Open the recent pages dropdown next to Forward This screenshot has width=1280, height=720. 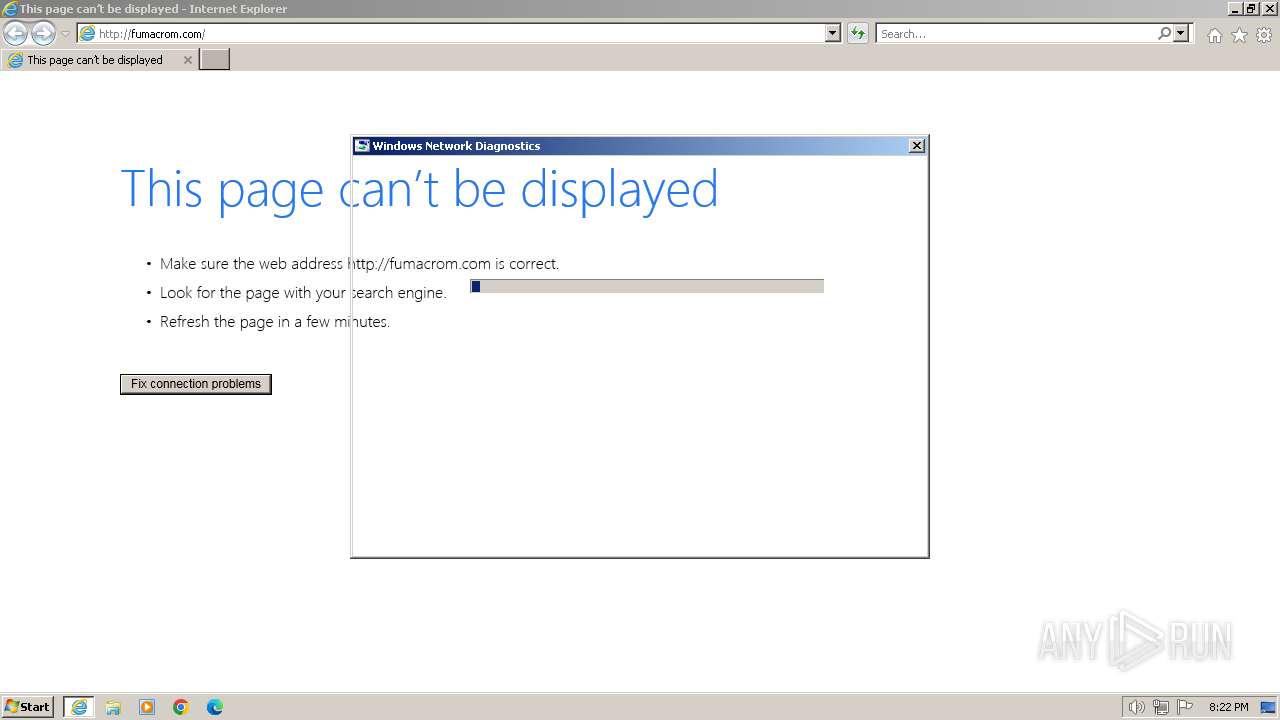coord(65,34)
